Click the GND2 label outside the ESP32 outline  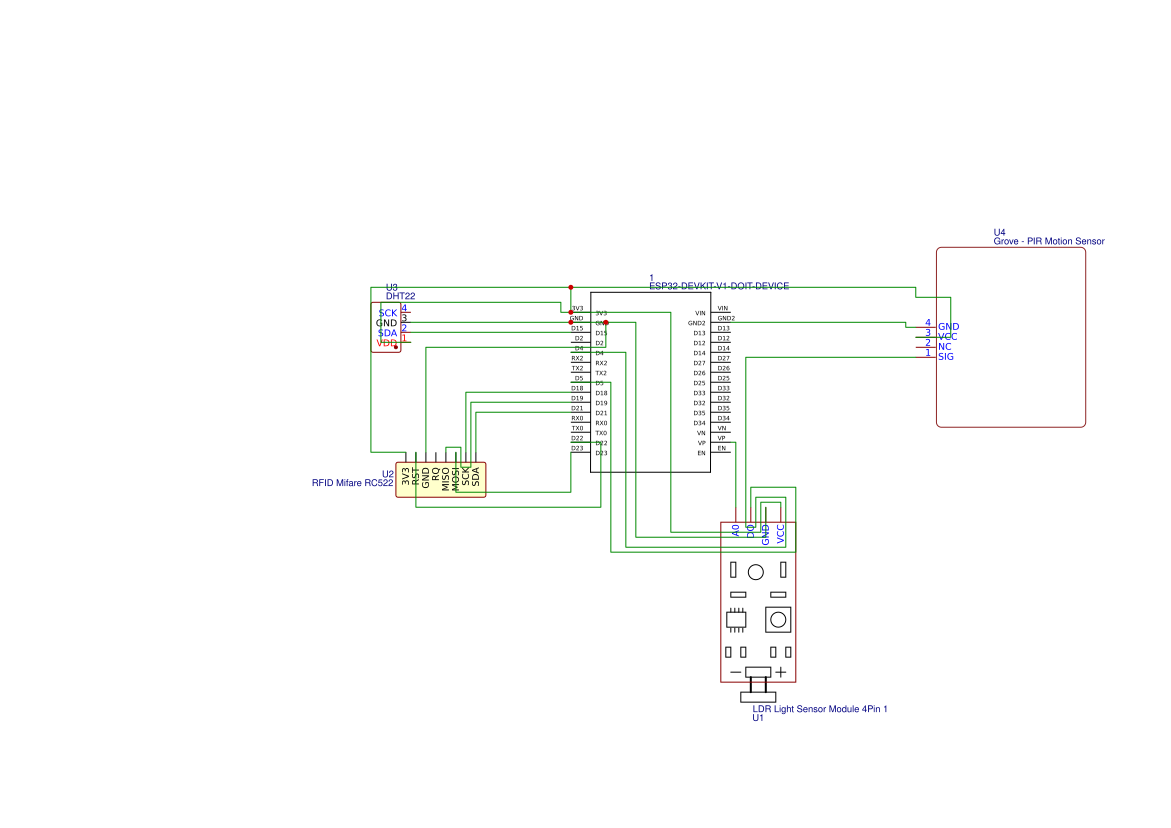point(726,319)
